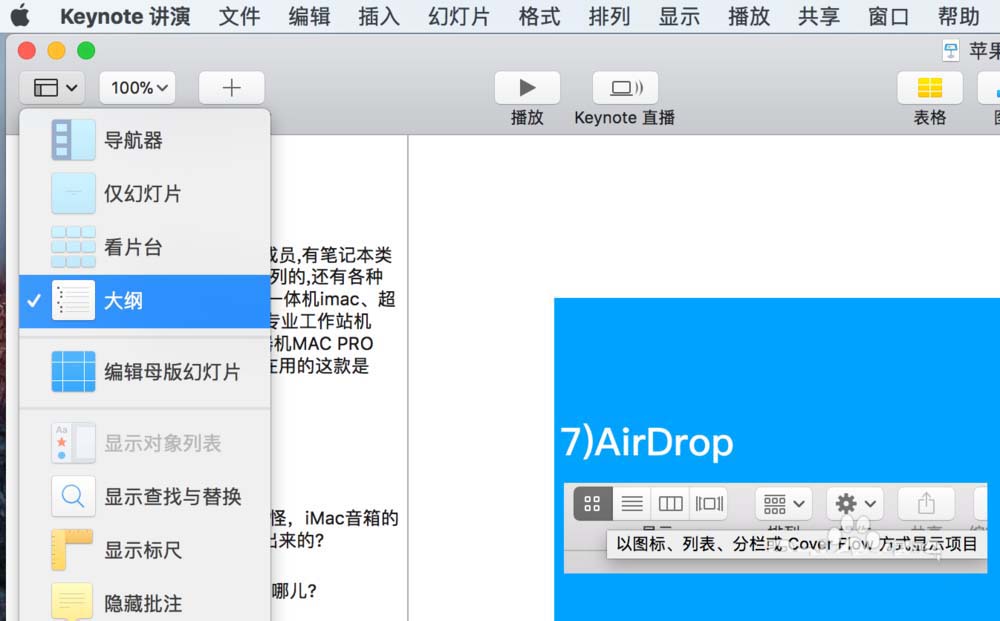
Task: Open the 窗口 menu
Action: click(888, 16)
